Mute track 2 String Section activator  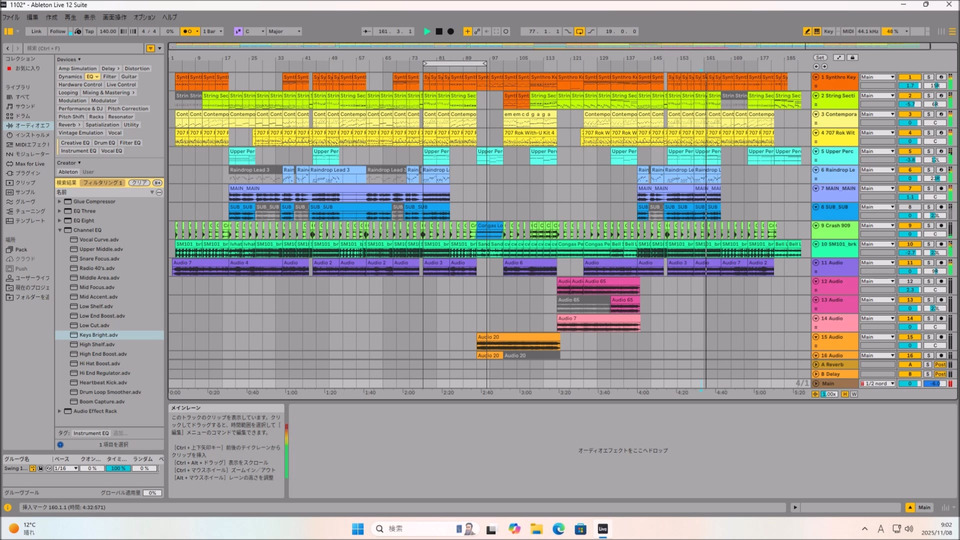(x=909, y=95)
